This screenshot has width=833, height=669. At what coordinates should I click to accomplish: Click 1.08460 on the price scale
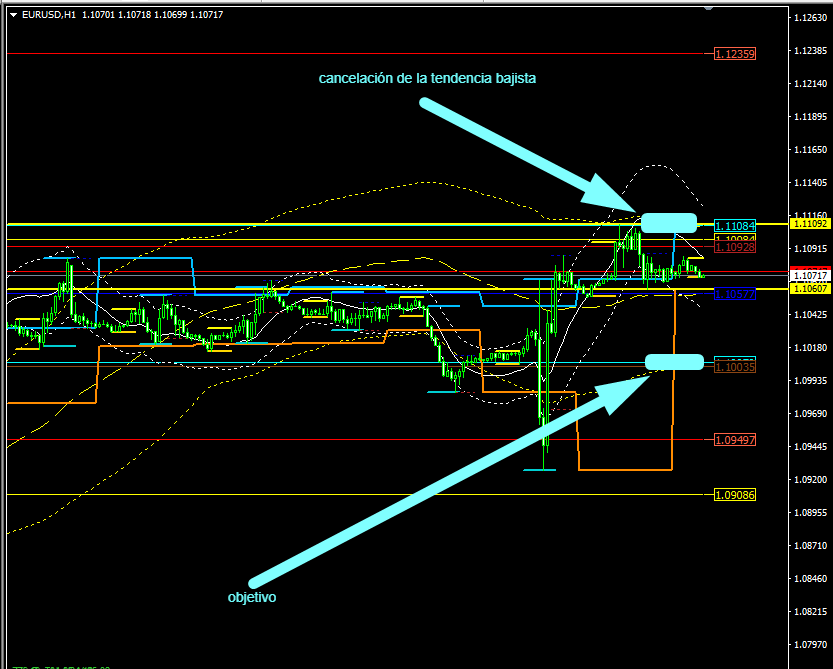pos(811,578)
